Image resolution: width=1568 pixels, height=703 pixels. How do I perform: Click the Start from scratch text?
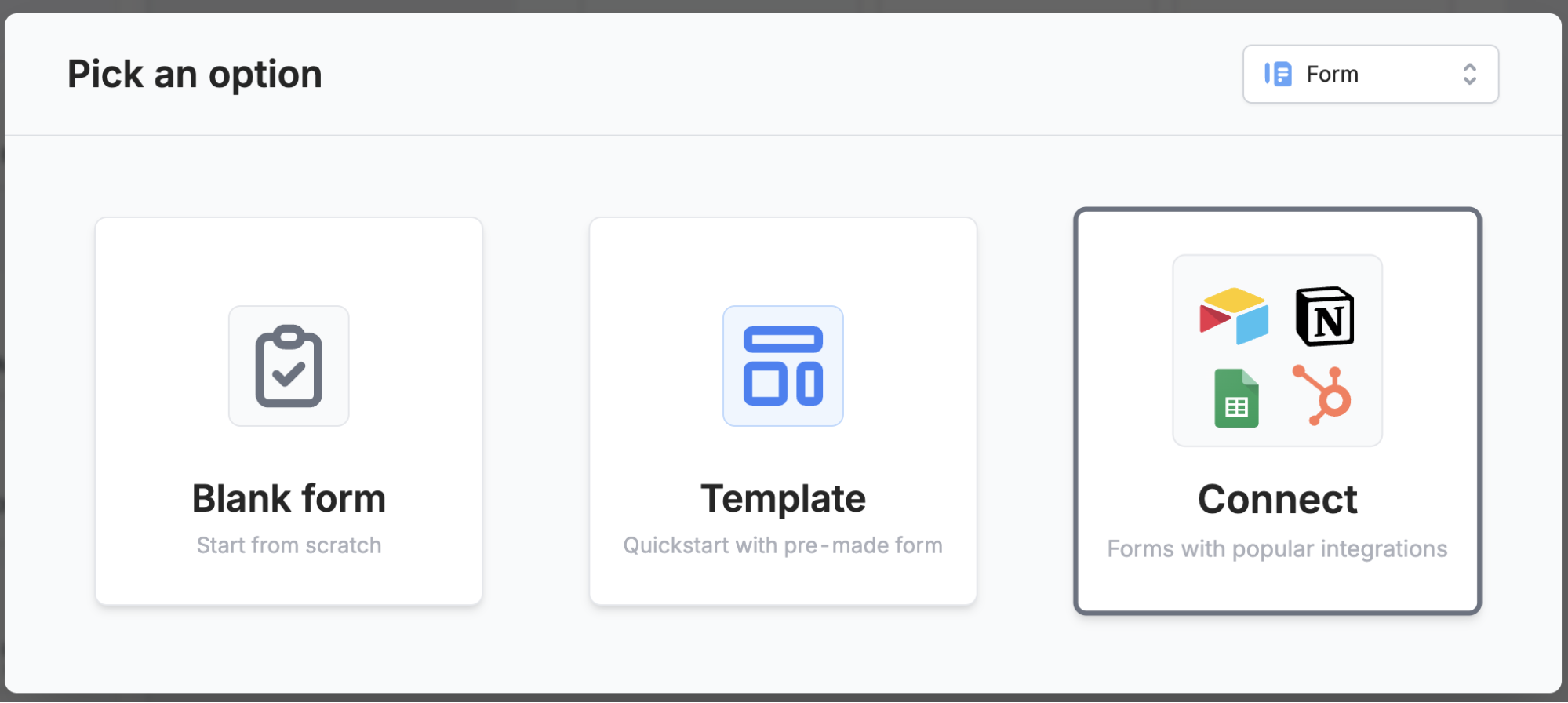[289, 545]
